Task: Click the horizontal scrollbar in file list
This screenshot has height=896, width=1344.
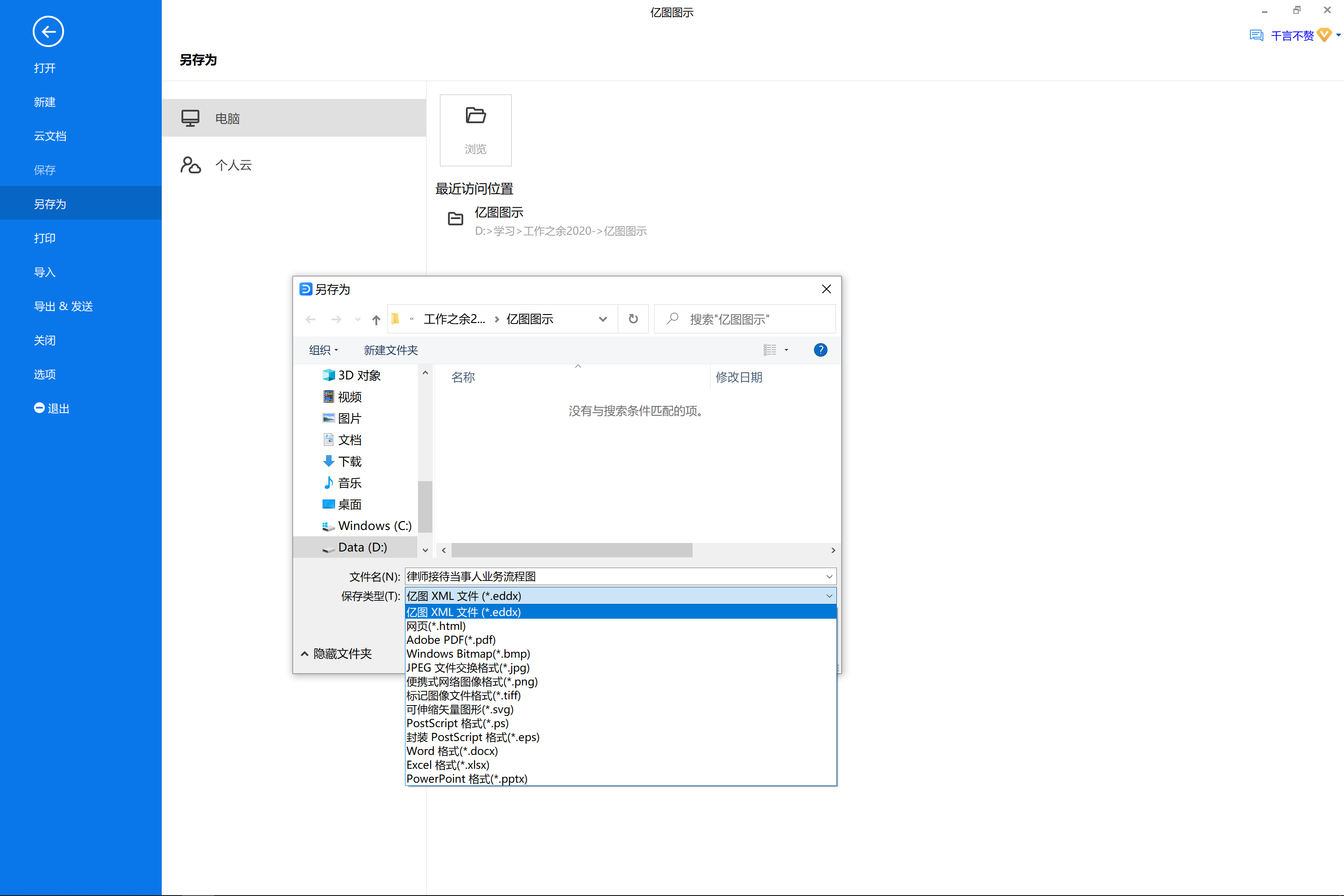Action: click(x=572, y=550)
